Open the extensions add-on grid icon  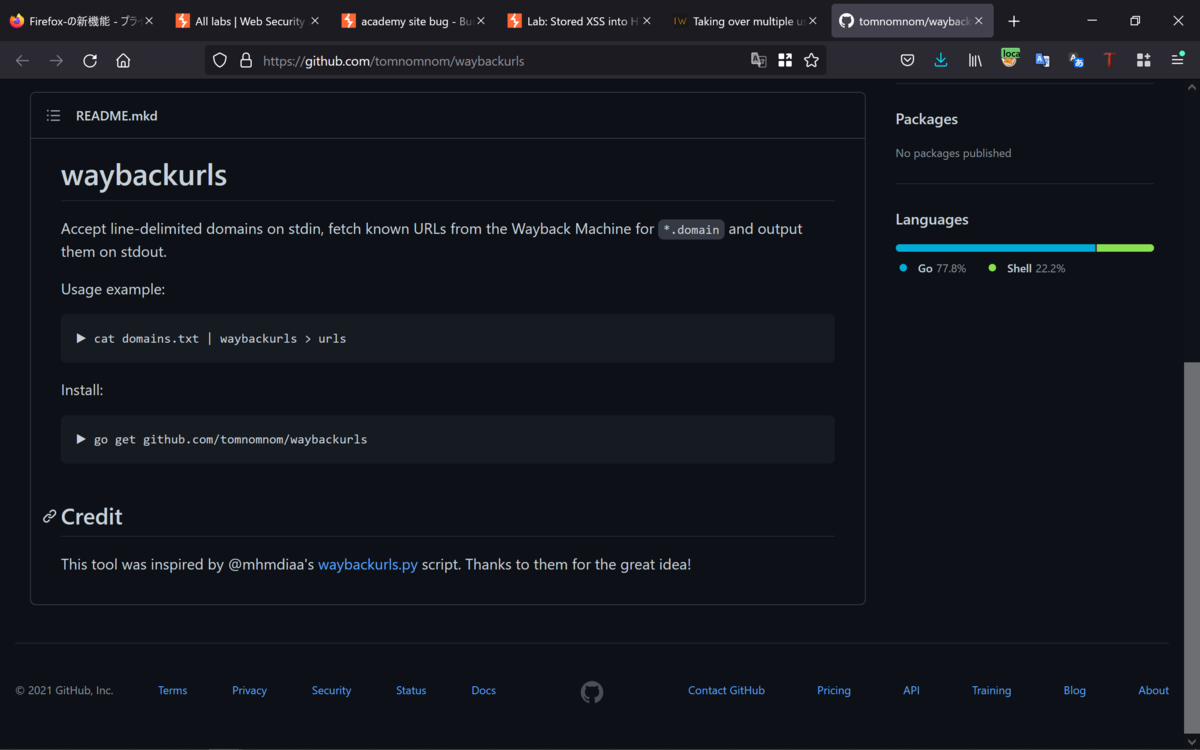[1143, 60]
